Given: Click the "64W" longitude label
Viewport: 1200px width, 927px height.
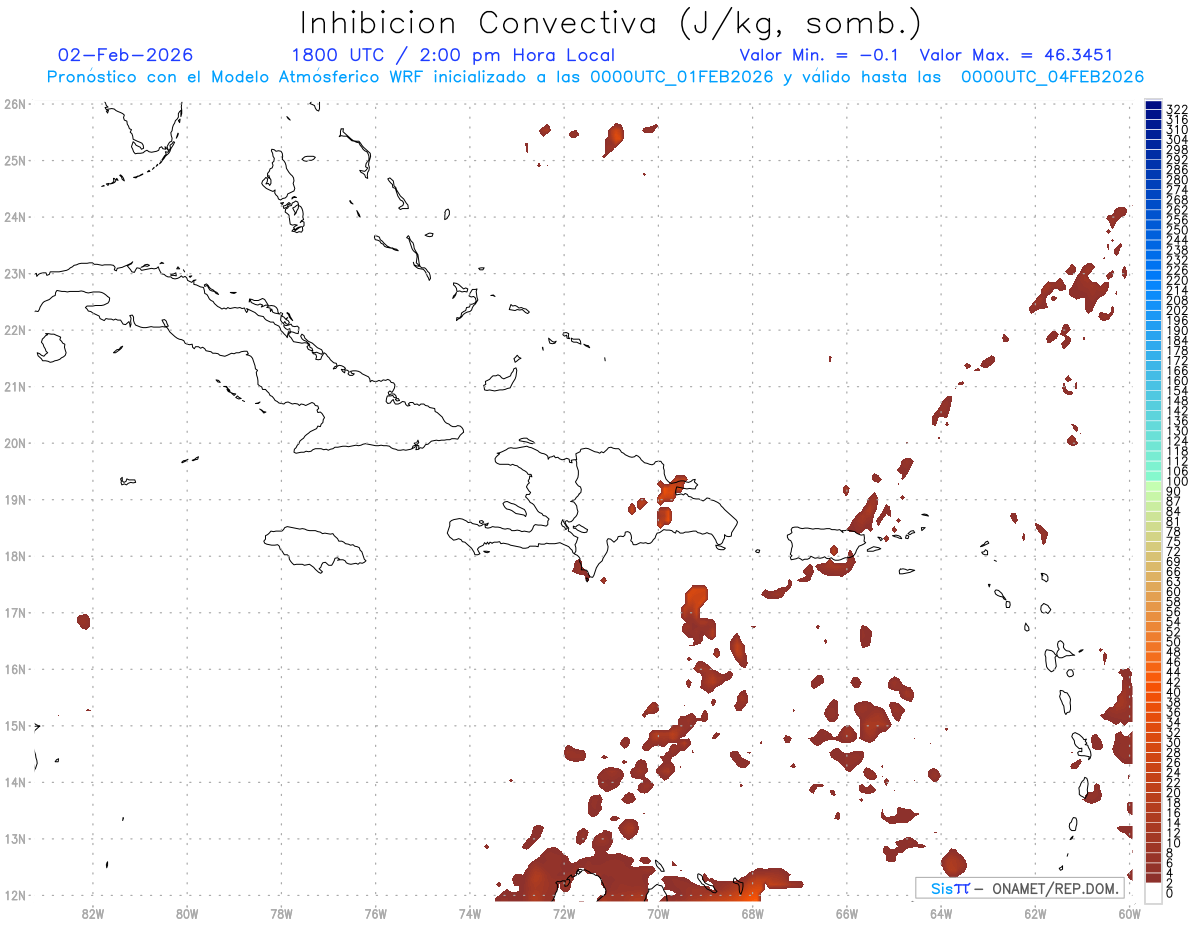Looking at the screenshot, I should (941, 912).
